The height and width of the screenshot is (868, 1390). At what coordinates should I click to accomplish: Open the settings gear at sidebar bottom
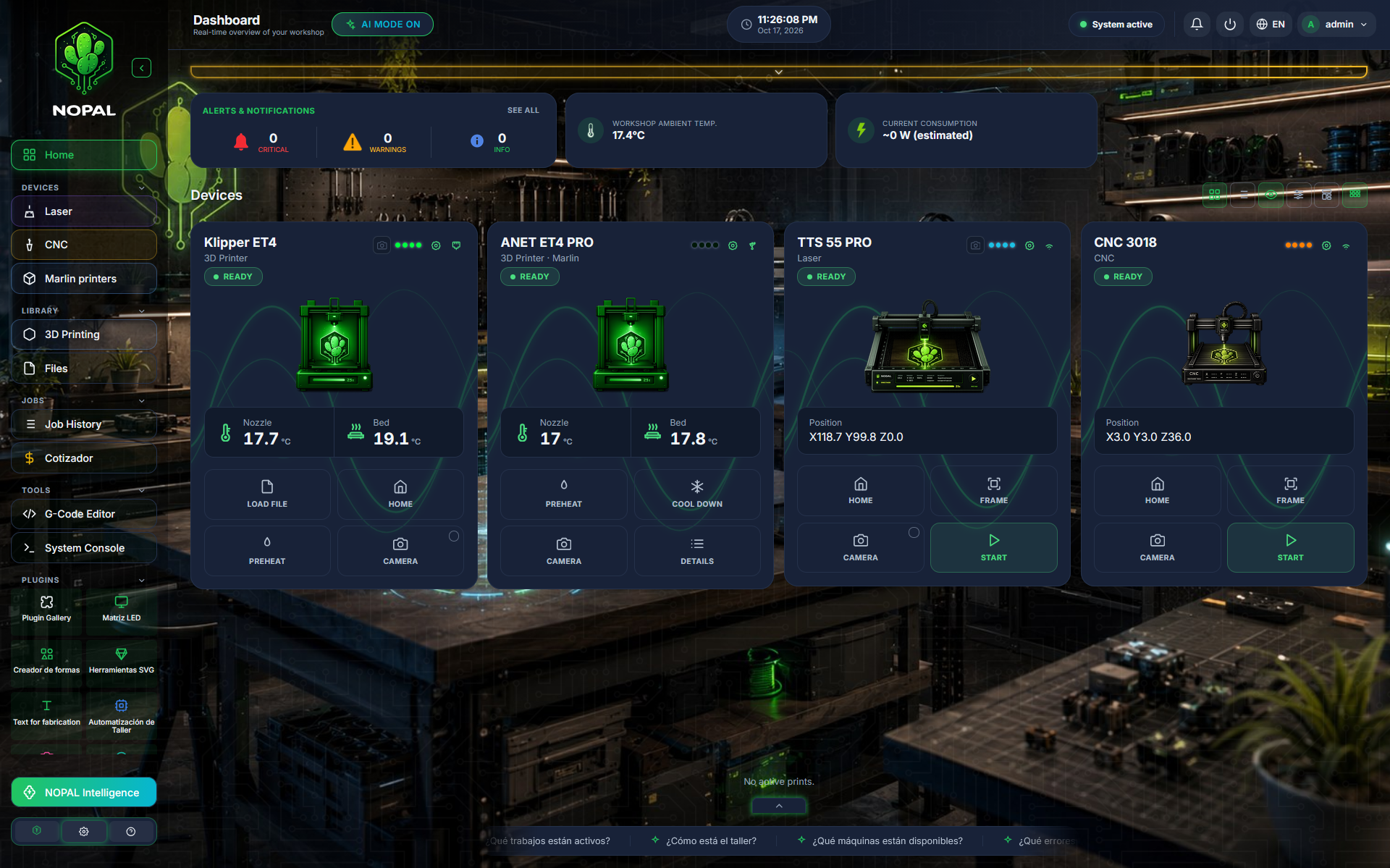pos(84,832)
